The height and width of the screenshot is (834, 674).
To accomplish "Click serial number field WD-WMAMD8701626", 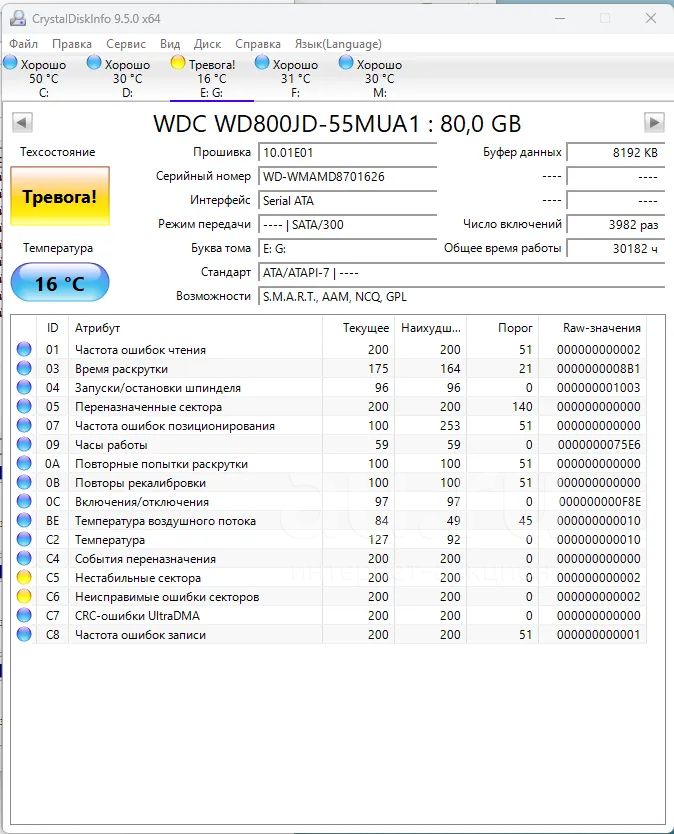I will coord(348,177).
